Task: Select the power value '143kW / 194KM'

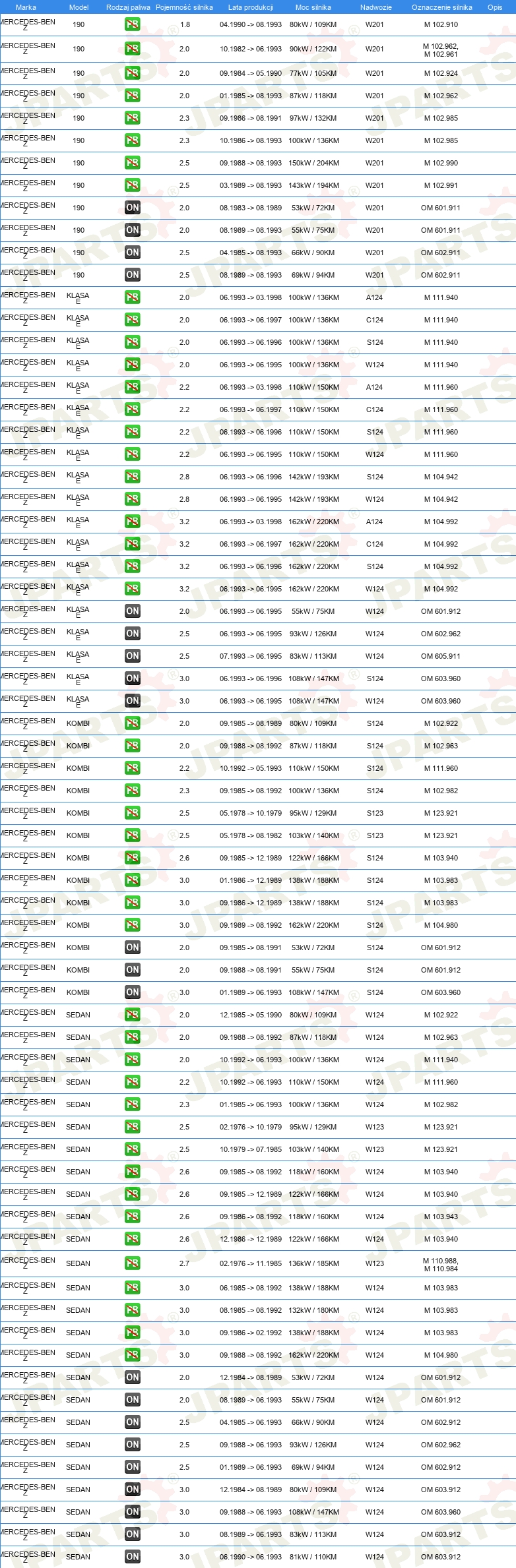Action: pos(314,185)
